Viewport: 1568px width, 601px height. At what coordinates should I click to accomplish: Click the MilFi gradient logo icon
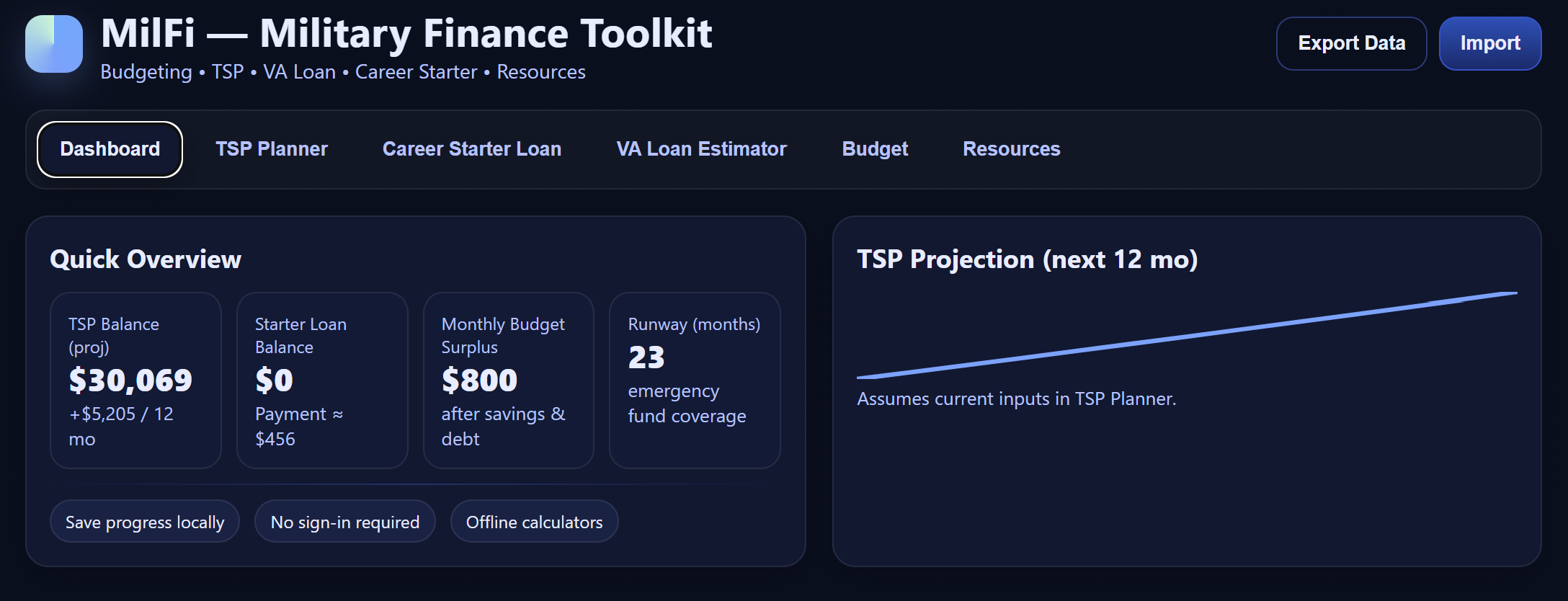tap(54, 44)
